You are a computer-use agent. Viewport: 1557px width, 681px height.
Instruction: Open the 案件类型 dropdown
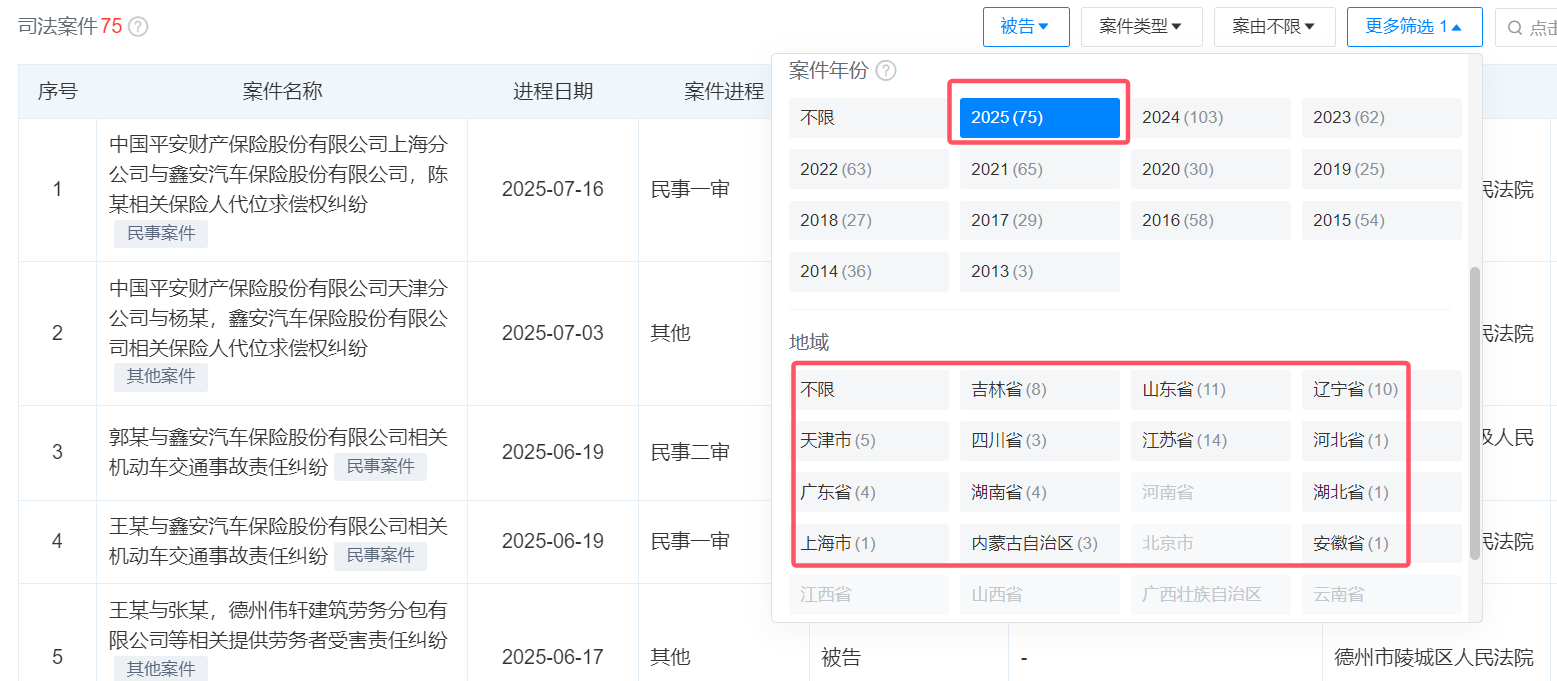pos(1141,27)
